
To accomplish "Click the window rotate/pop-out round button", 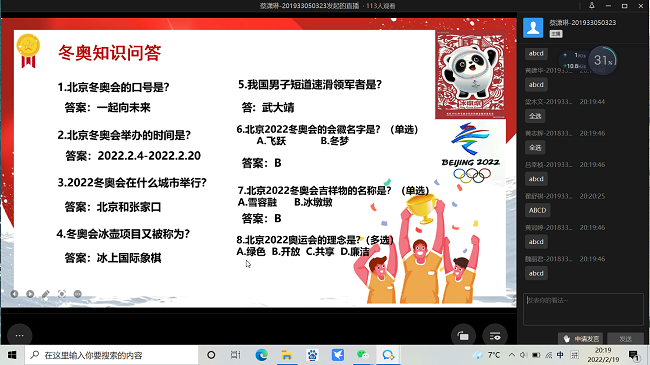I will coord(463,336).
